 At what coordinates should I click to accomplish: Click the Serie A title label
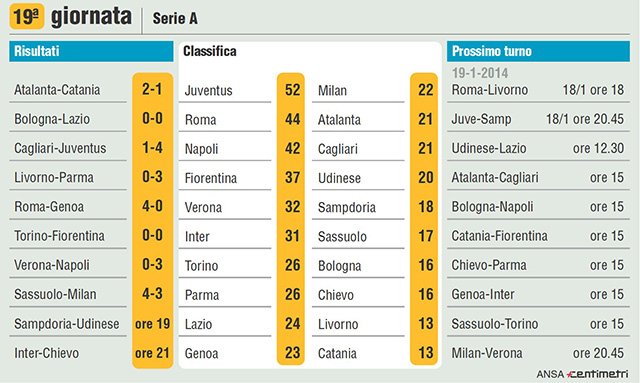click(175, 18)
